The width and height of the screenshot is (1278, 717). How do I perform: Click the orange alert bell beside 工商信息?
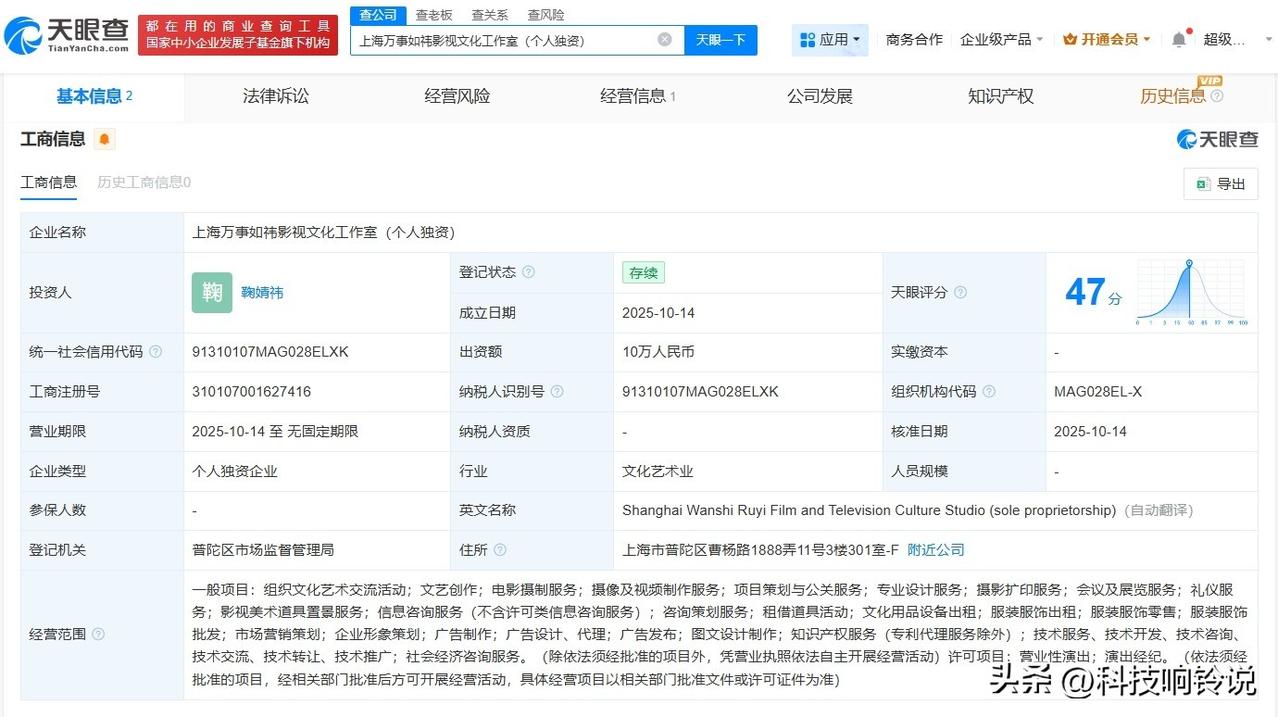pos(105,139)
